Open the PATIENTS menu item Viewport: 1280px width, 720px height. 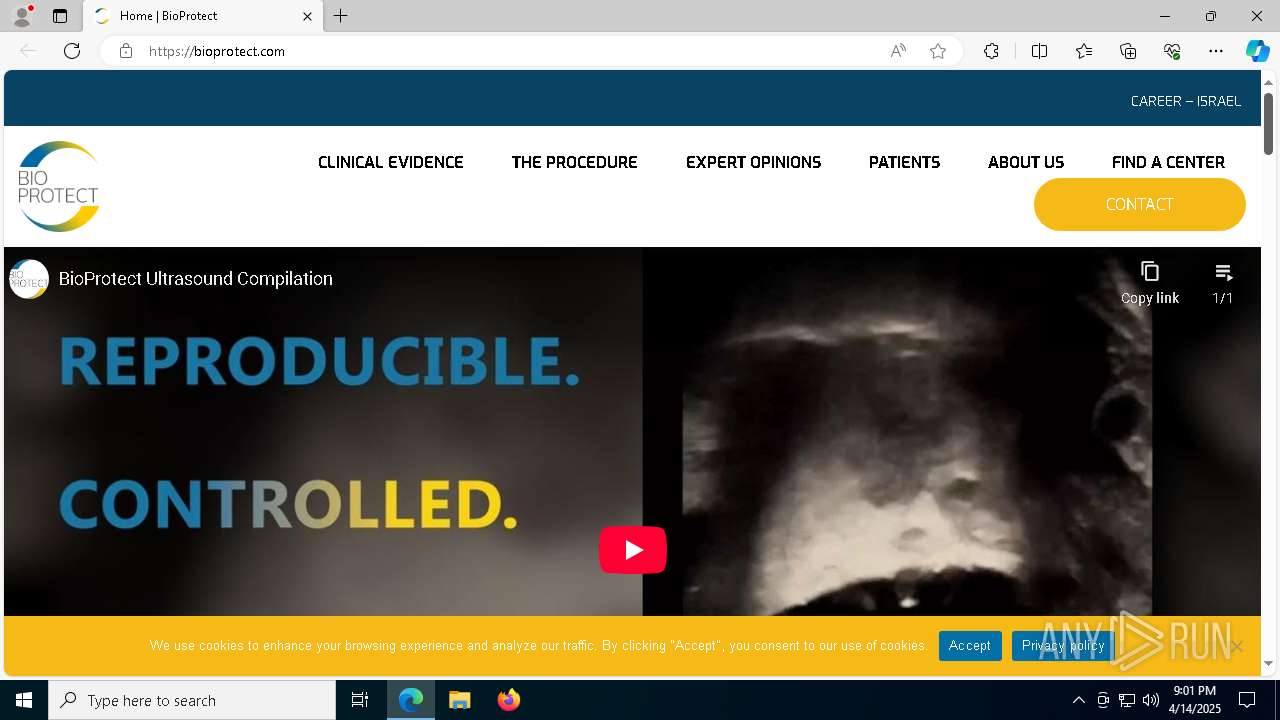pos(904,162)
